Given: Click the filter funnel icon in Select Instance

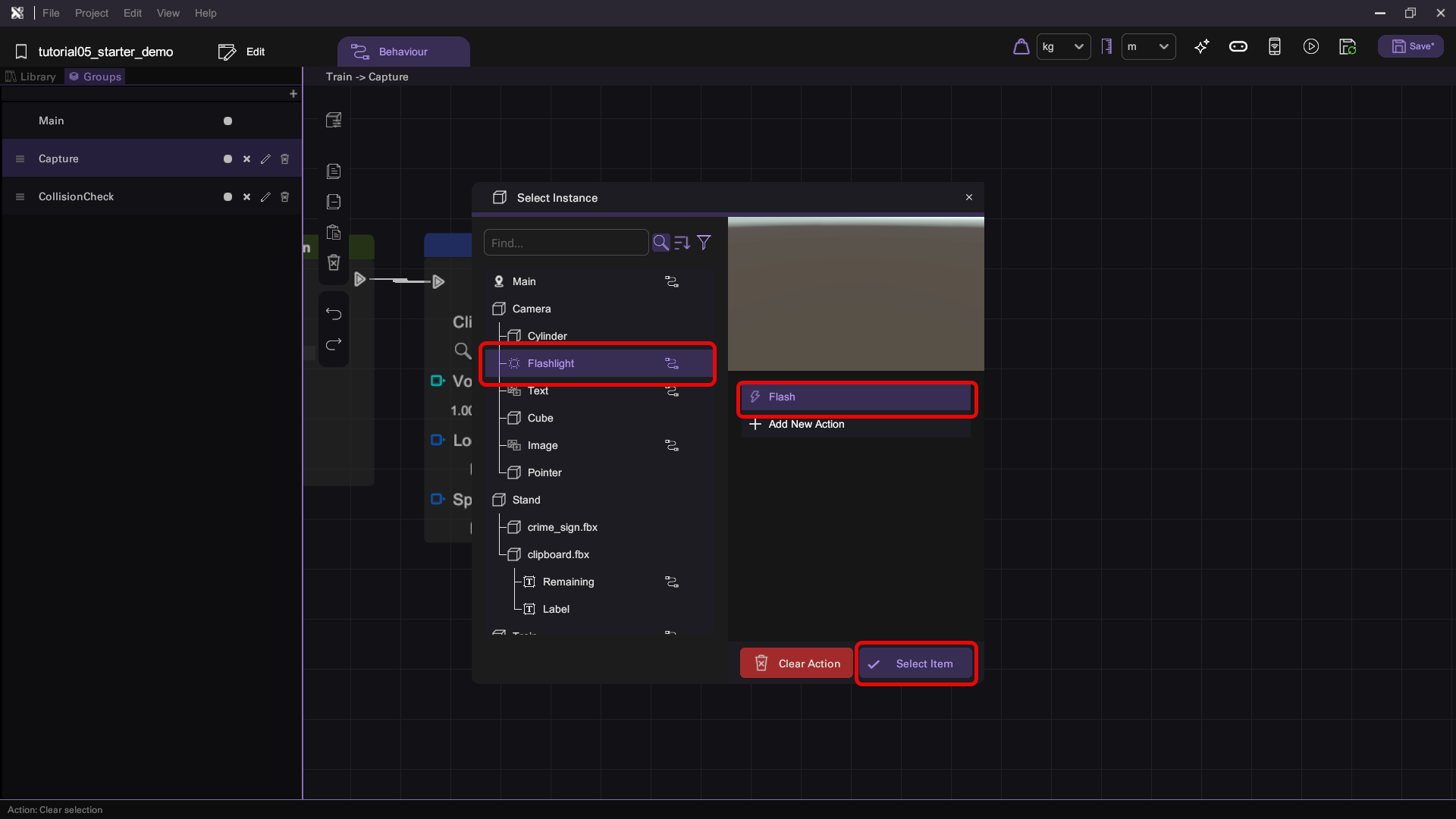Looking at the screenshot, I should [704, 243].
